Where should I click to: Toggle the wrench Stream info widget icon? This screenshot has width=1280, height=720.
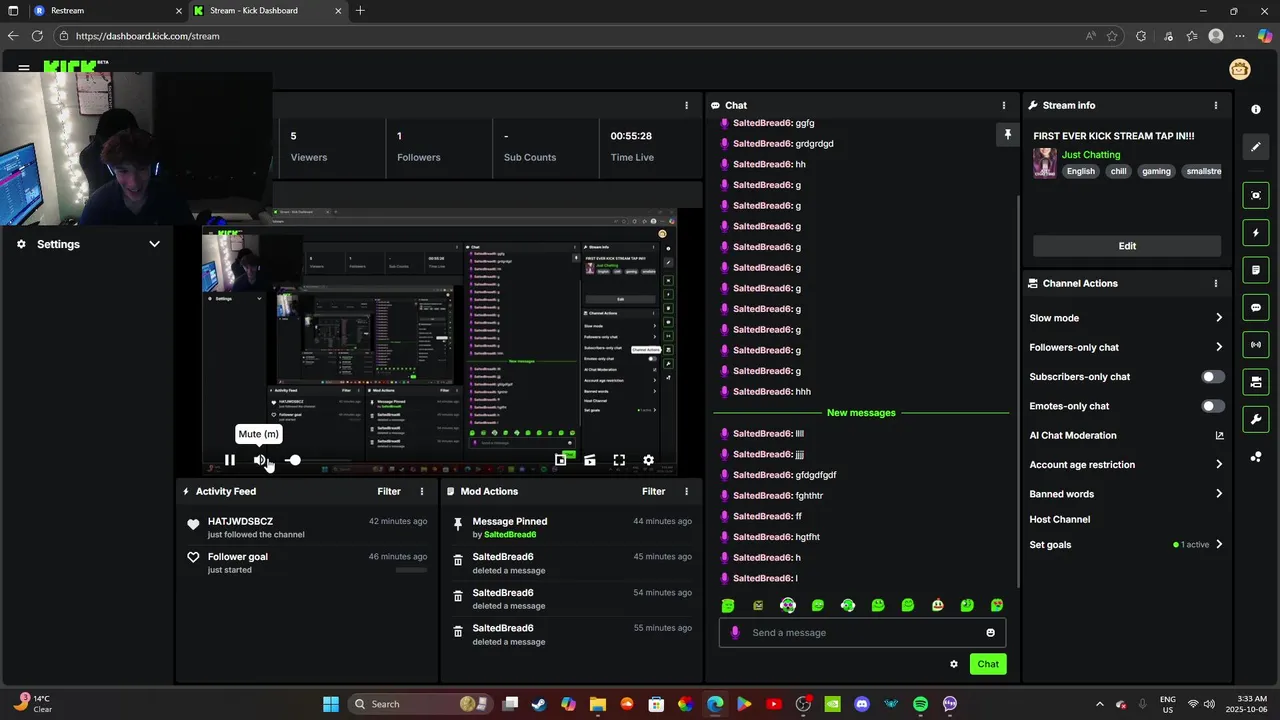(x=1256, y=419)
